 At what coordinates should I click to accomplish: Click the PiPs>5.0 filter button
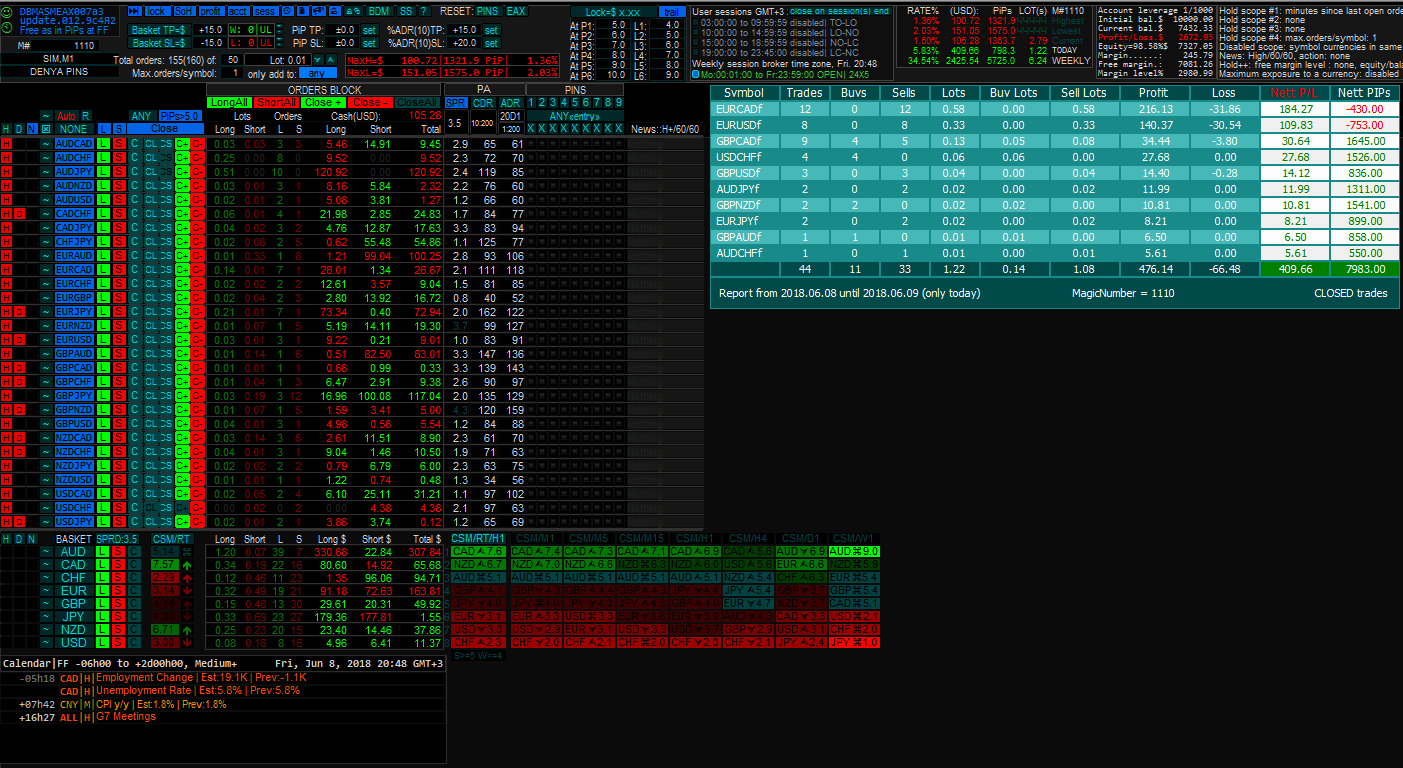pos(180,116)
